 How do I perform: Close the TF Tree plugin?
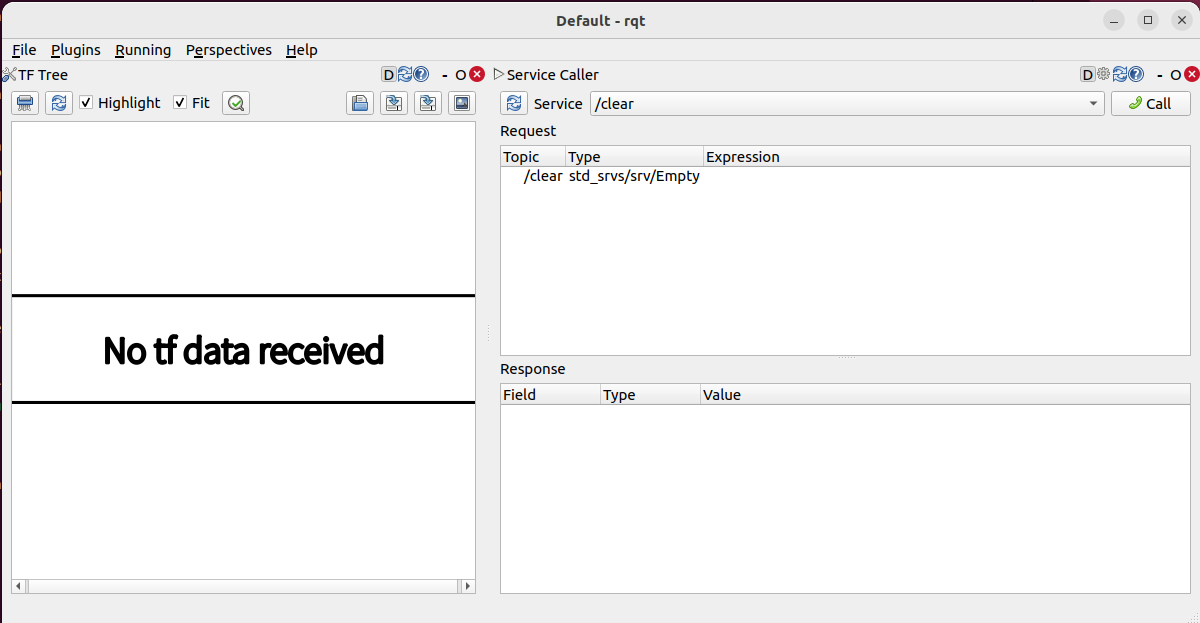[477, 74]
